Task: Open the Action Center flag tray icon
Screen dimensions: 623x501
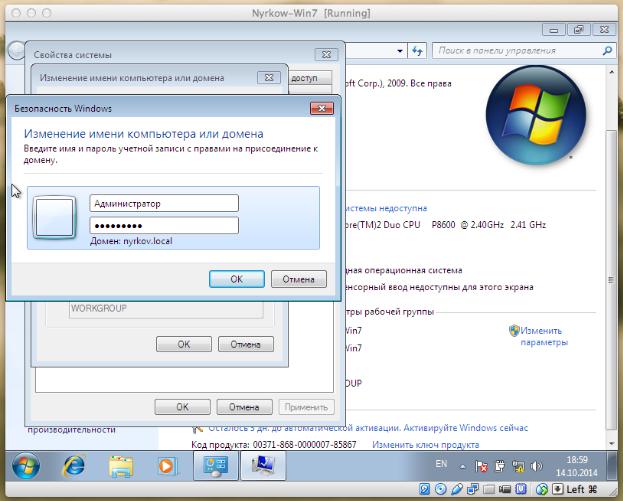Action: tap(481, 466)
